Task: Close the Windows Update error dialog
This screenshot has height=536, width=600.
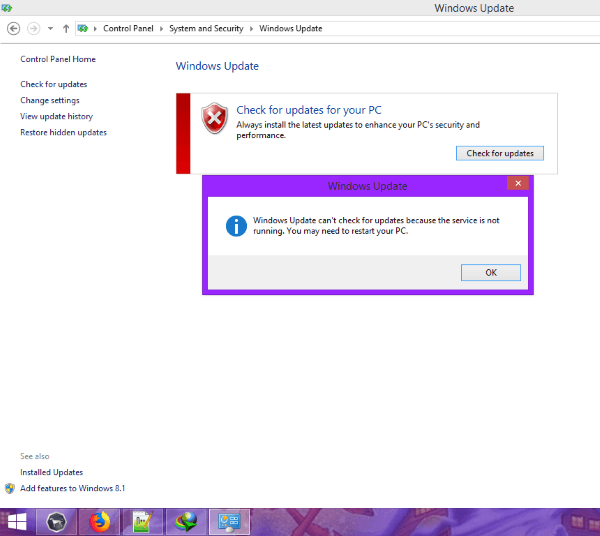Action: 517,184
